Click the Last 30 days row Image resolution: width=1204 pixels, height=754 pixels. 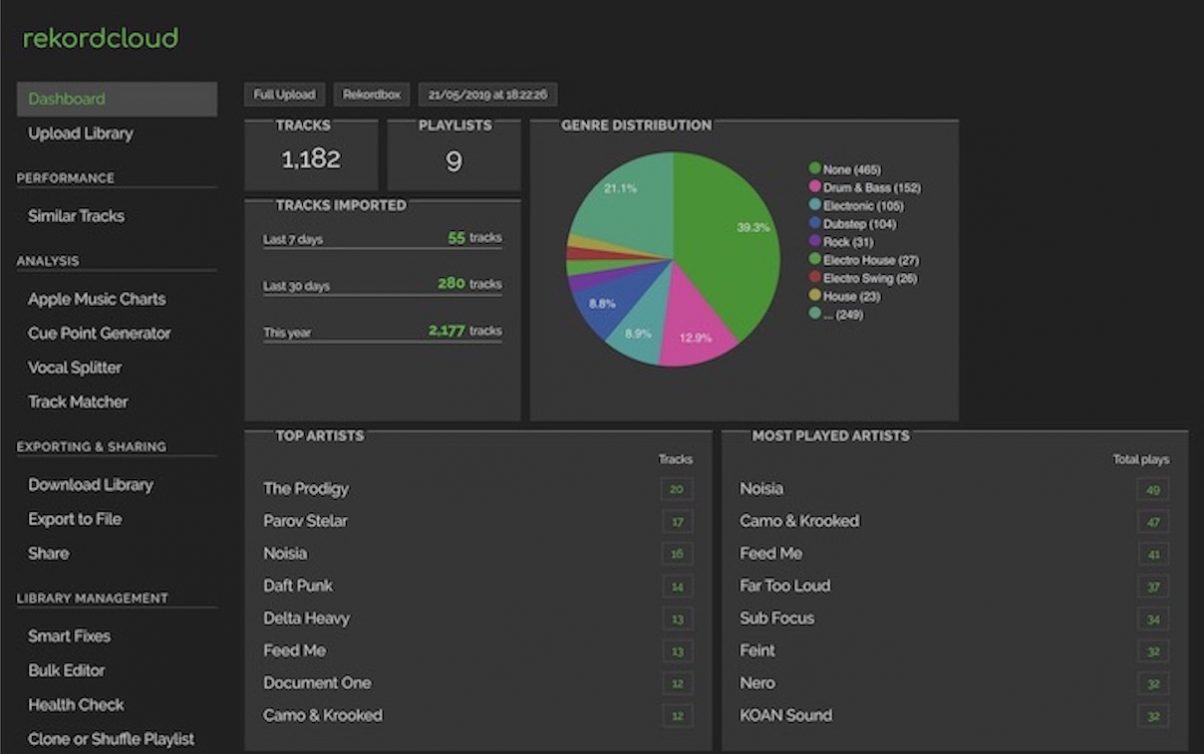(x=382, y=284)
